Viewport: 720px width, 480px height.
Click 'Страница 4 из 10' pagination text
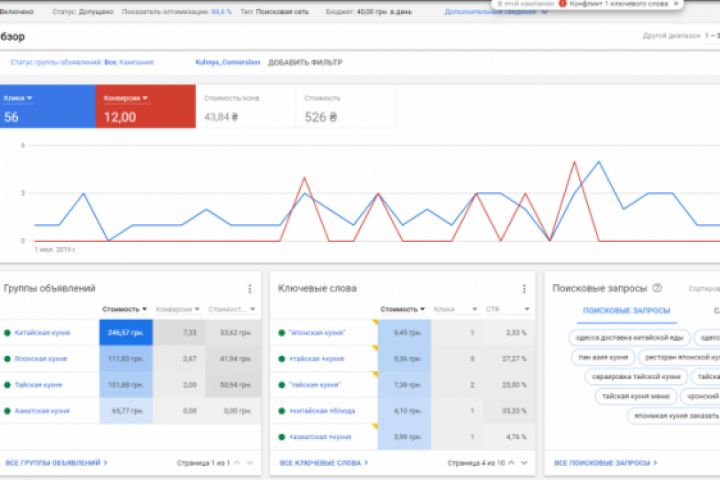476,463
